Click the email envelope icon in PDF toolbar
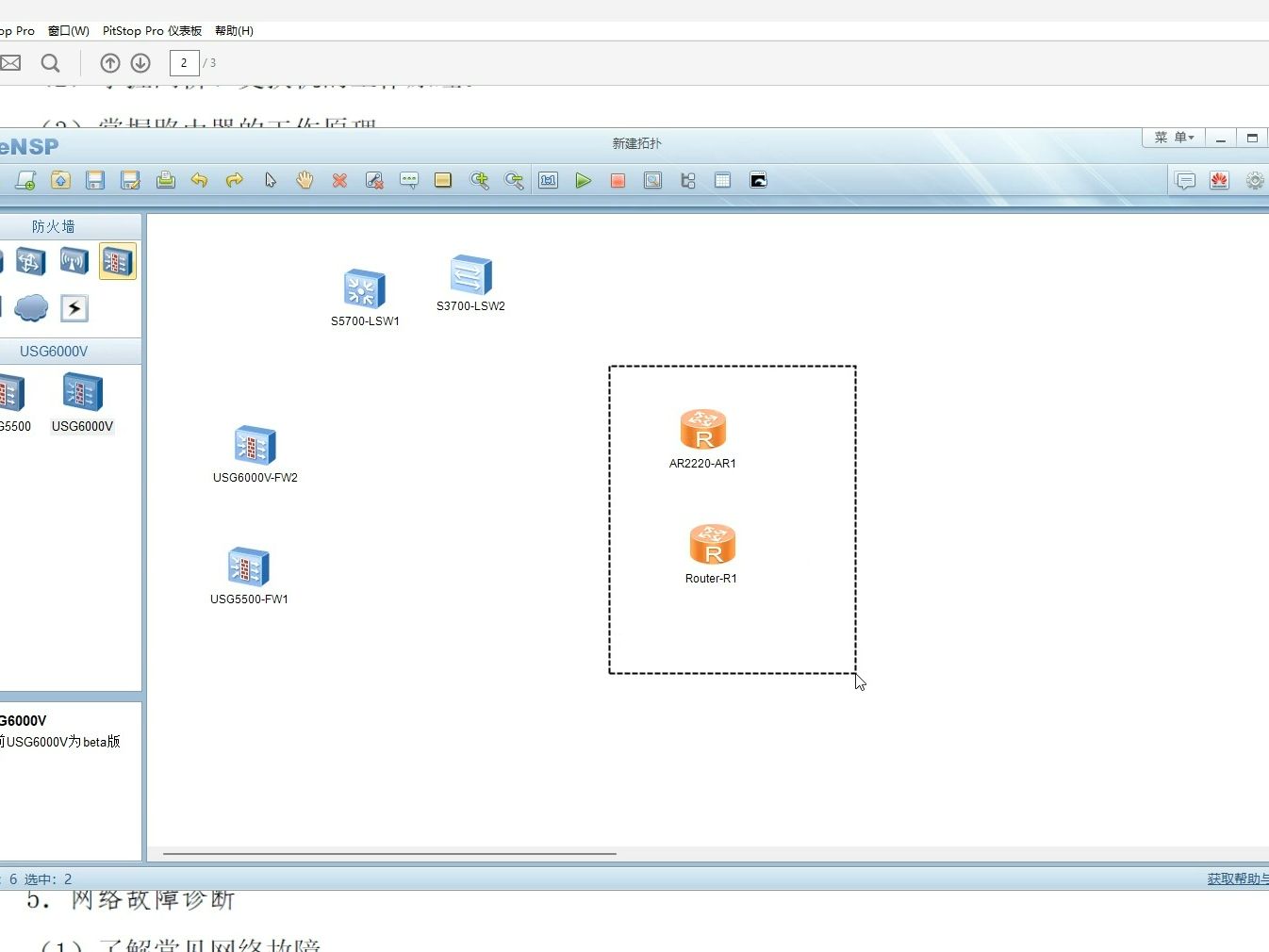The height and width of the screenshot is (952, 1269). [x=10, y=63]
